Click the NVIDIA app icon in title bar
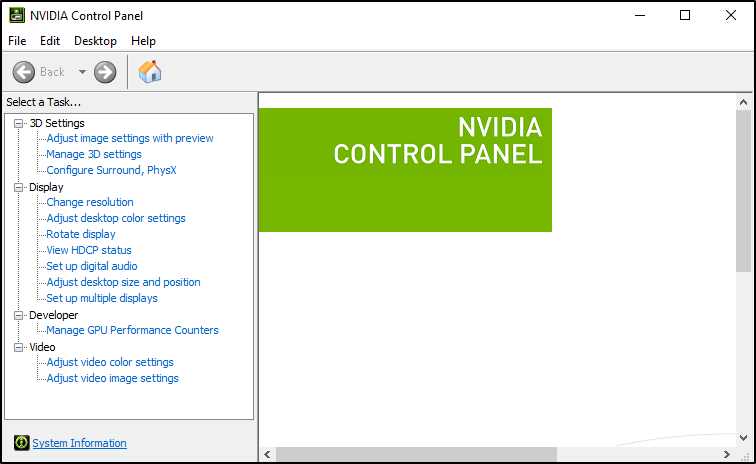 point(17,15)
